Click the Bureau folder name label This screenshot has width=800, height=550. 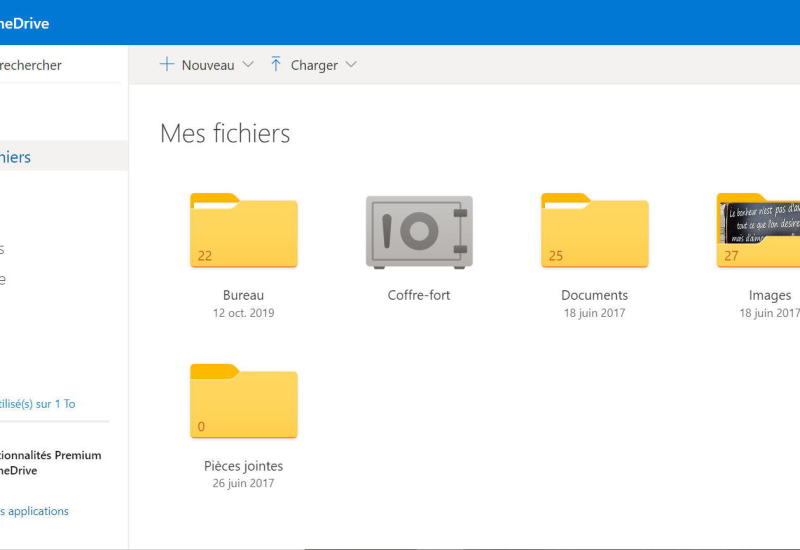click(243, 295)
